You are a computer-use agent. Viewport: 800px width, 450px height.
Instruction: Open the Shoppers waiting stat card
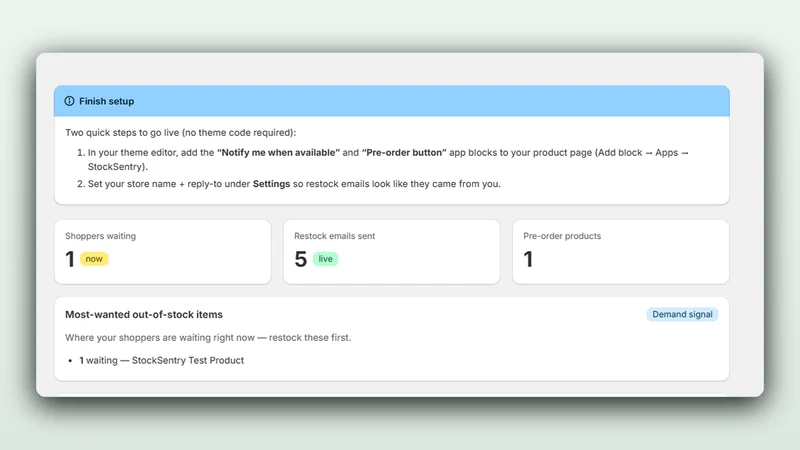pos(163,252)
